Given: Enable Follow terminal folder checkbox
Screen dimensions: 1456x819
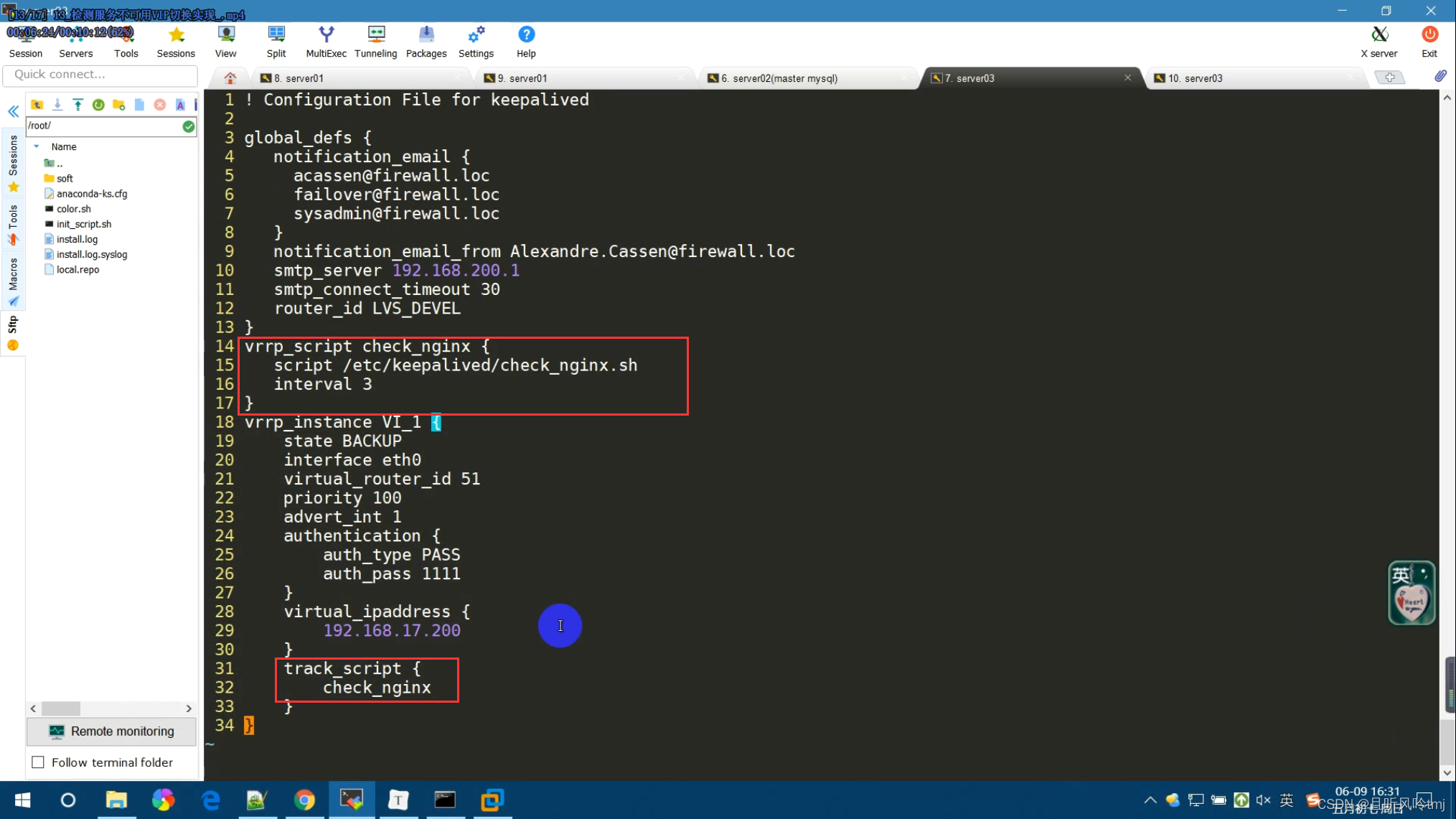Looking at the screenshot, I should (38, 762).
